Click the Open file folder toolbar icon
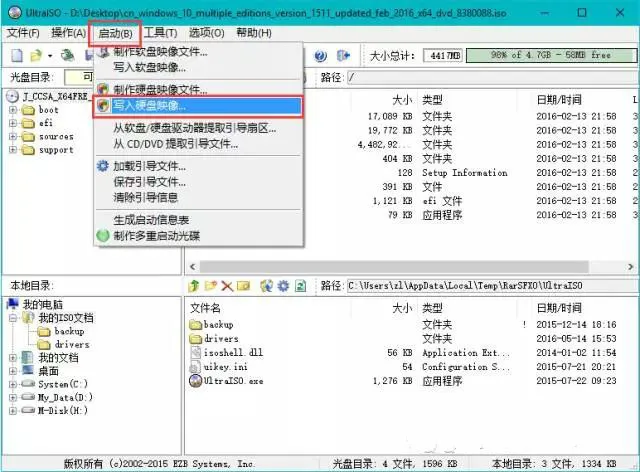 click(36, 55)
